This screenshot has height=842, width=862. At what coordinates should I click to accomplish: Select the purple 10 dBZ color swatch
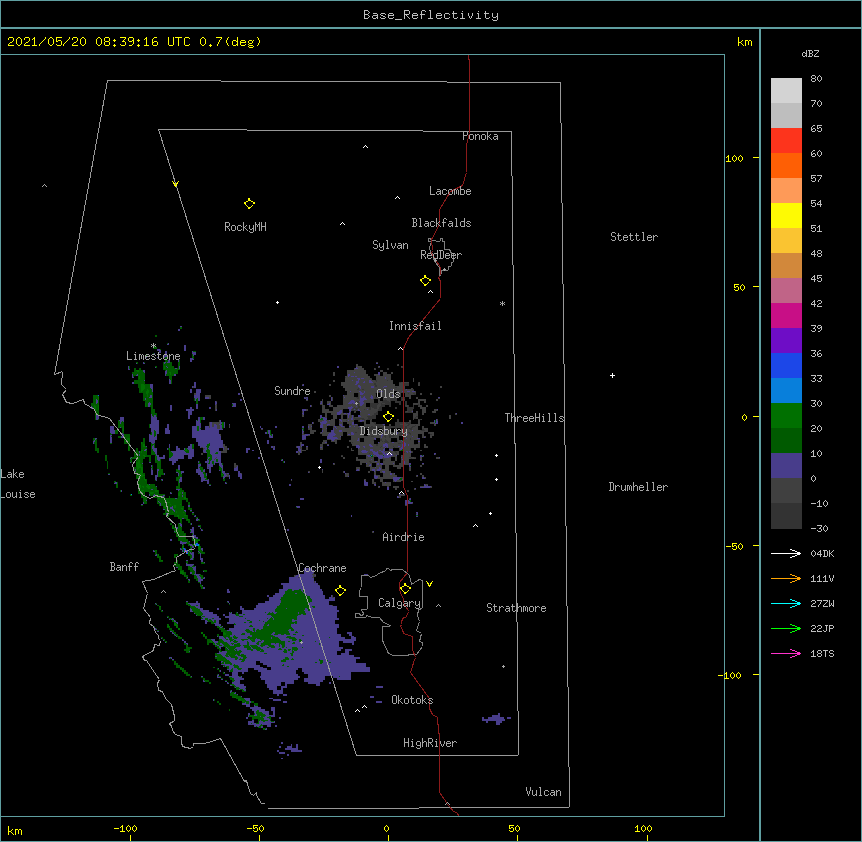(x=786, y=466)
